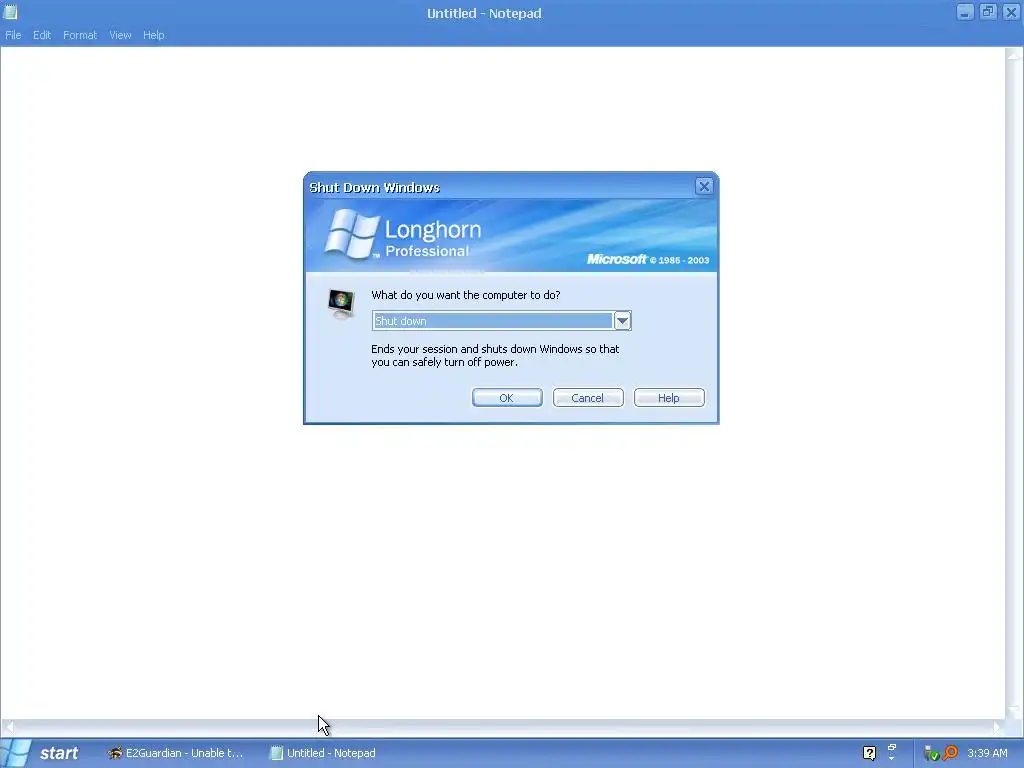Click Notepad's horizontal scrollbar right arrow
1024x768 pixels.
(997, 726)
